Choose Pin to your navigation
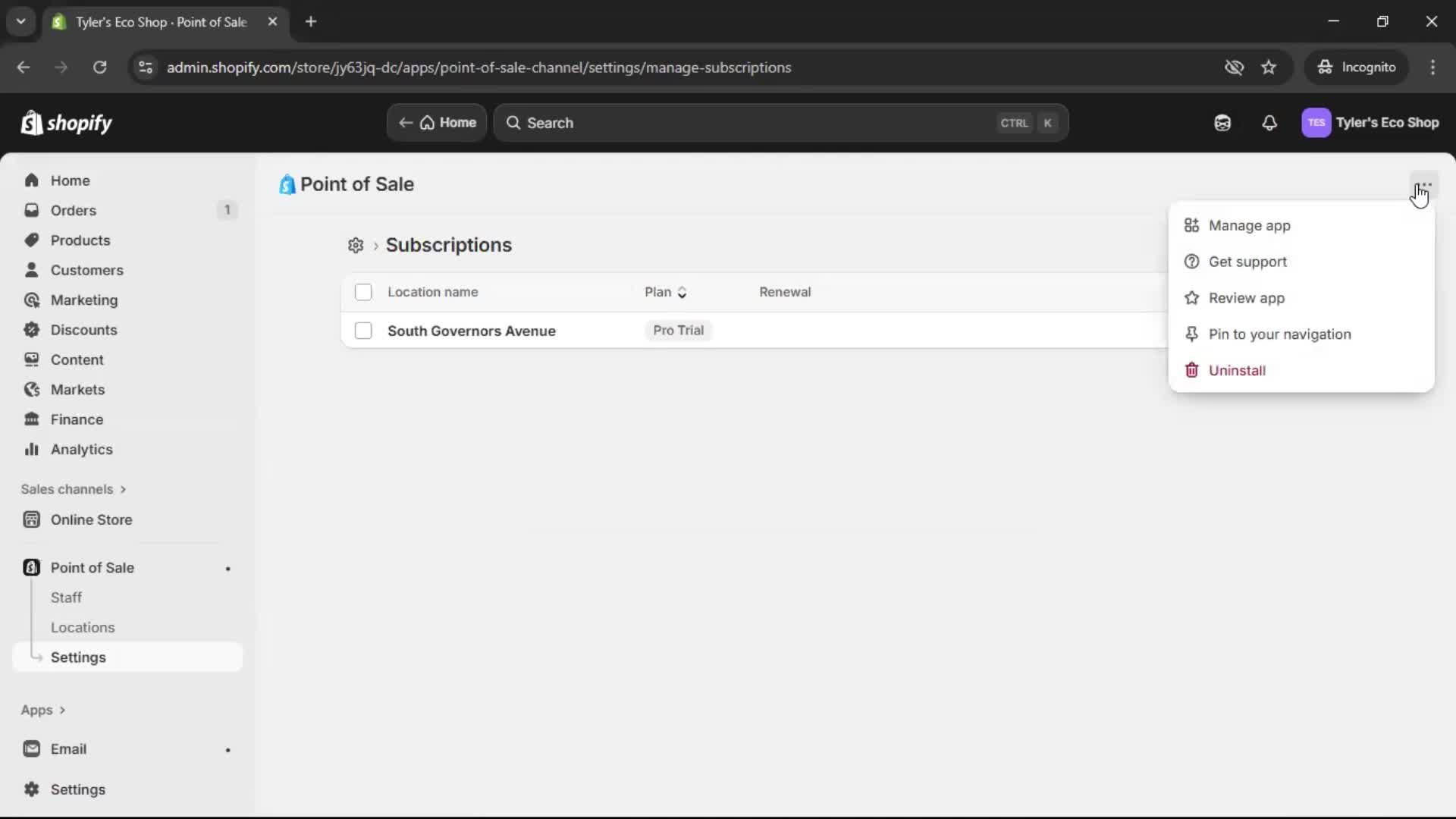This screenshot has width=1456, height=819. 1301,334
